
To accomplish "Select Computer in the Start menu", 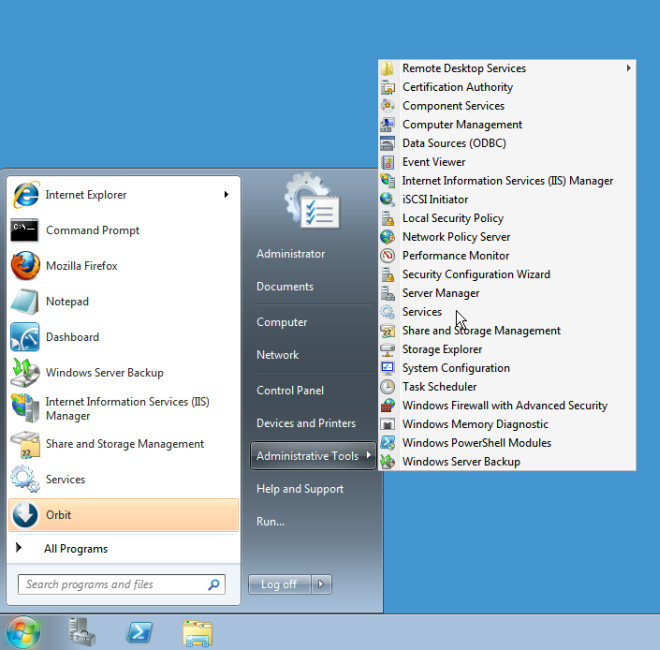I will click(282, 322).
